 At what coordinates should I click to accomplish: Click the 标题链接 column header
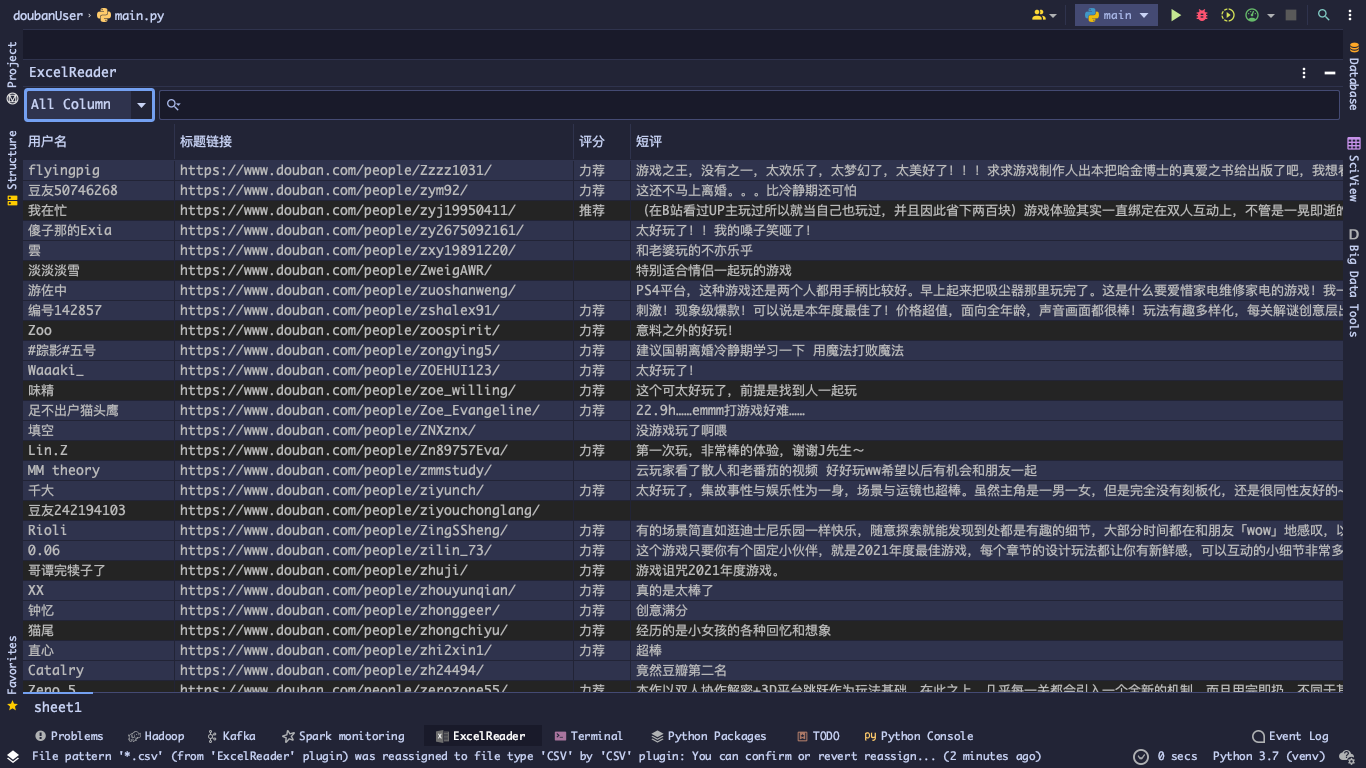(375, 142)
